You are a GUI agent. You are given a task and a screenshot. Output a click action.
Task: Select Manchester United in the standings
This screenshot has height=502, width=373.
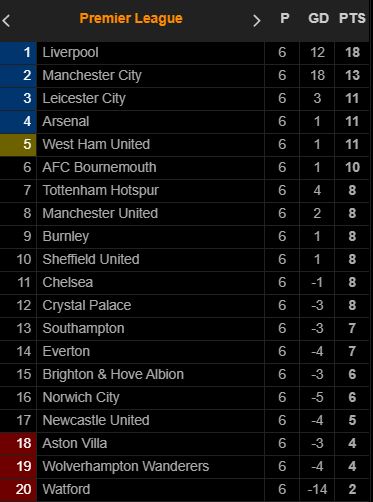pyautogui.click(x=184, y=214)
